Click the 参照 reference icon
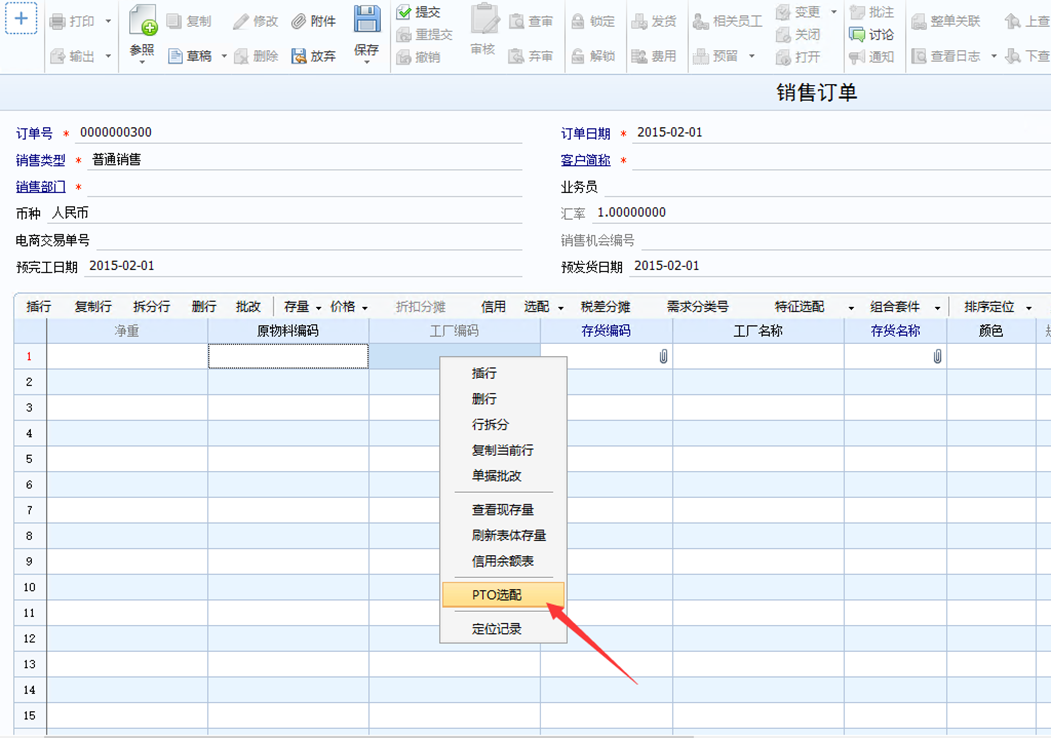1051x738 pixels. click(143, 20)
